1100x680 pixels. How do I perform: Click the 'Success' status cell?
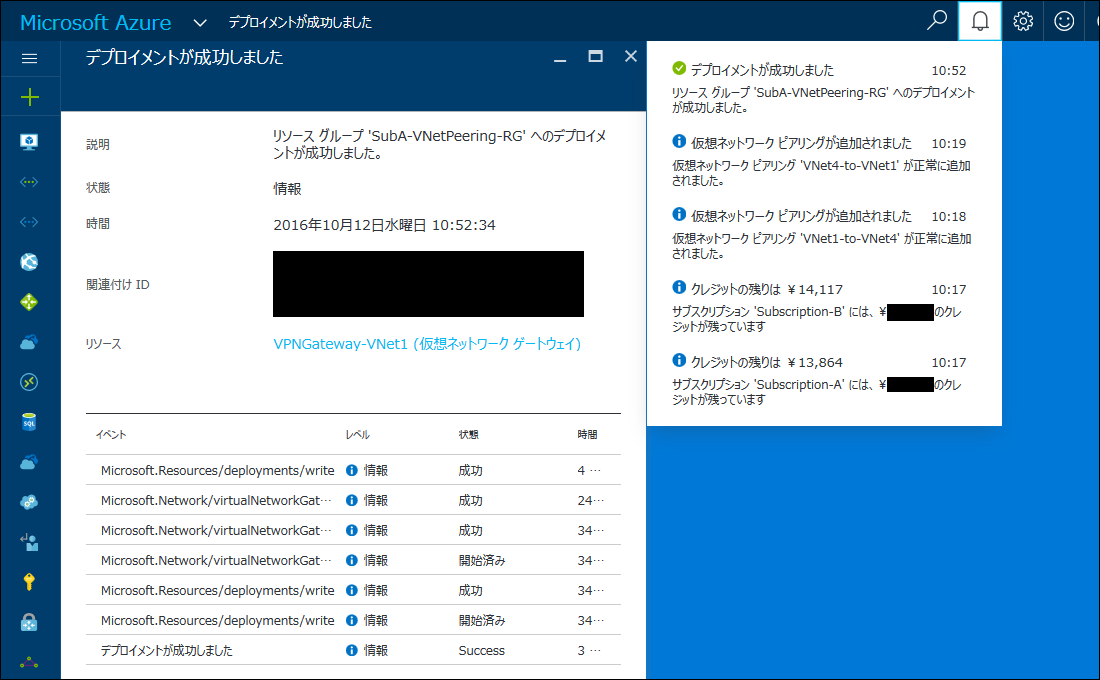click(481, 651)
